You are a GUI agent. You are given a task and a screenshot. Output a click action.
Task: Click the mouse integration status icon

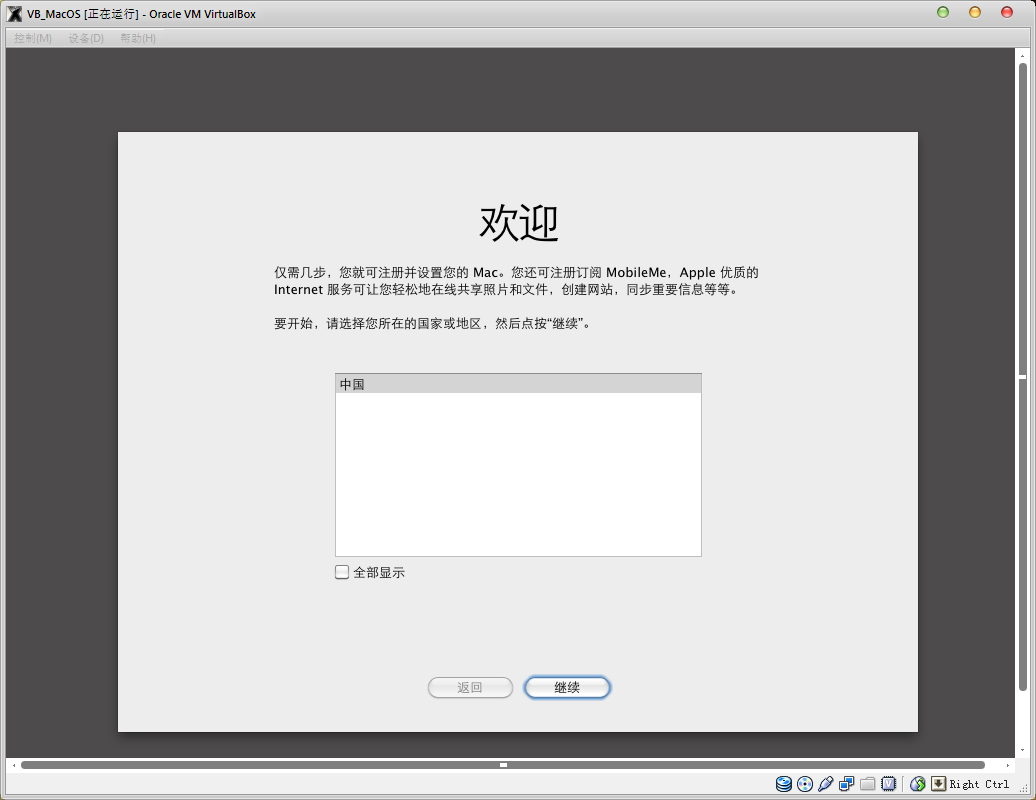[x=917, y=784]
